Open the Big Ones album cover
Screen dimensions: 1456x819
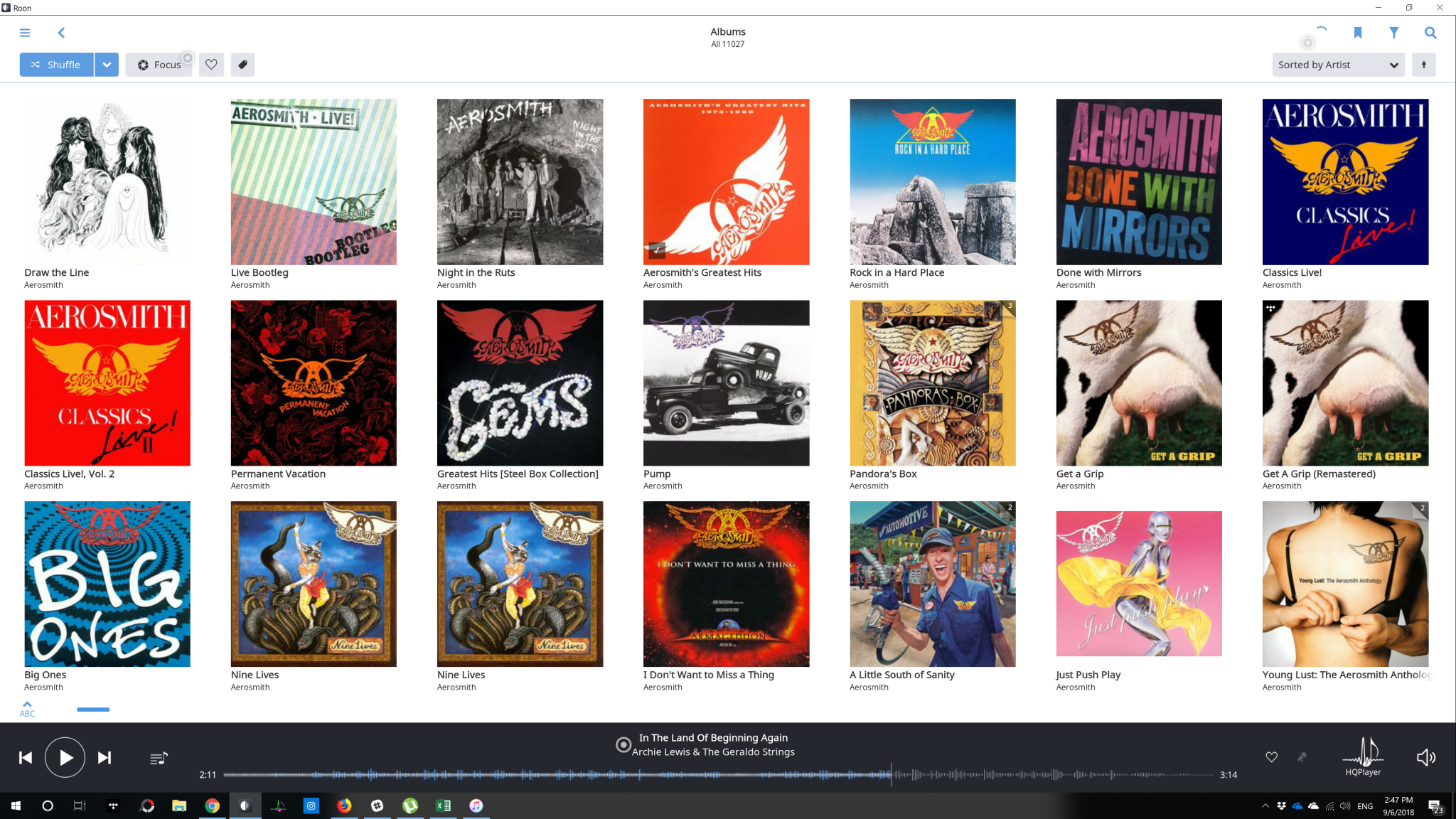click(x=107, y=584)
